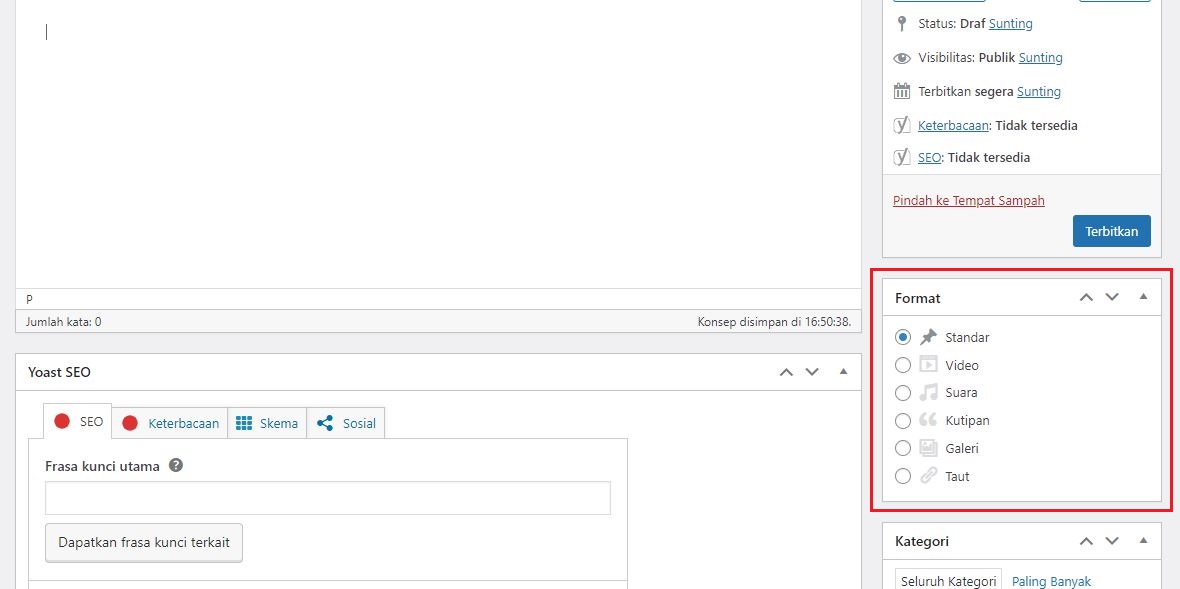Choose the Suara format option
The height and width of the screenshot is (589, 1180).
pyautogui.click(x=903, y=392)
